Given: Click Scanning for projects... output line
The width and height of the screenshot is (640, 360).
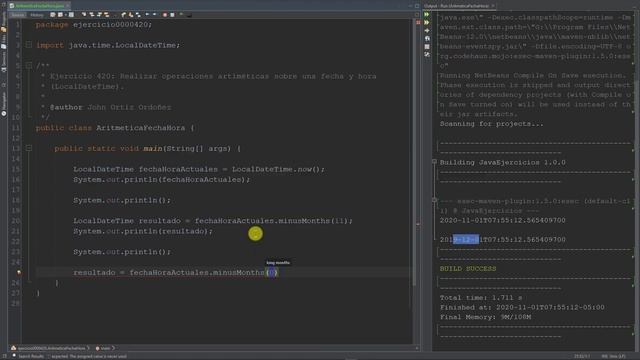Looking at the screenshot, I should click(491, 124).
